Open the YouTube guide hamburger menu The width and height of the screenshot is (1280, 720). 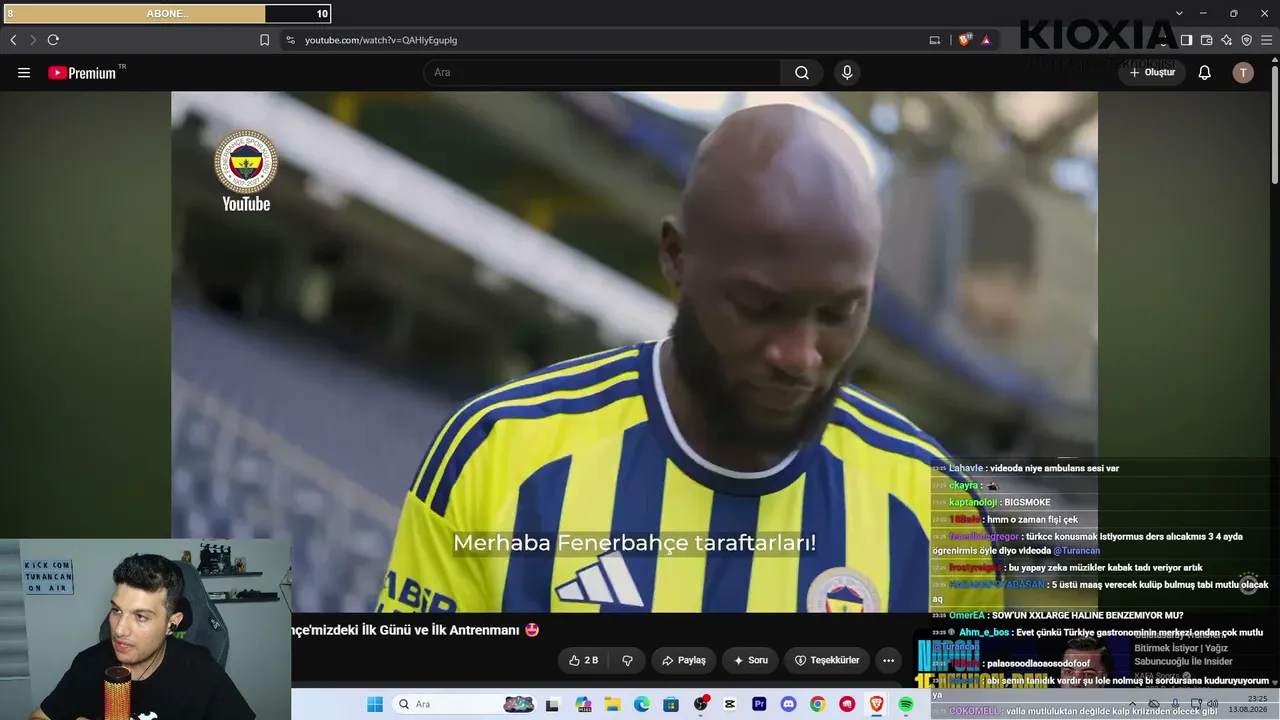24,73
